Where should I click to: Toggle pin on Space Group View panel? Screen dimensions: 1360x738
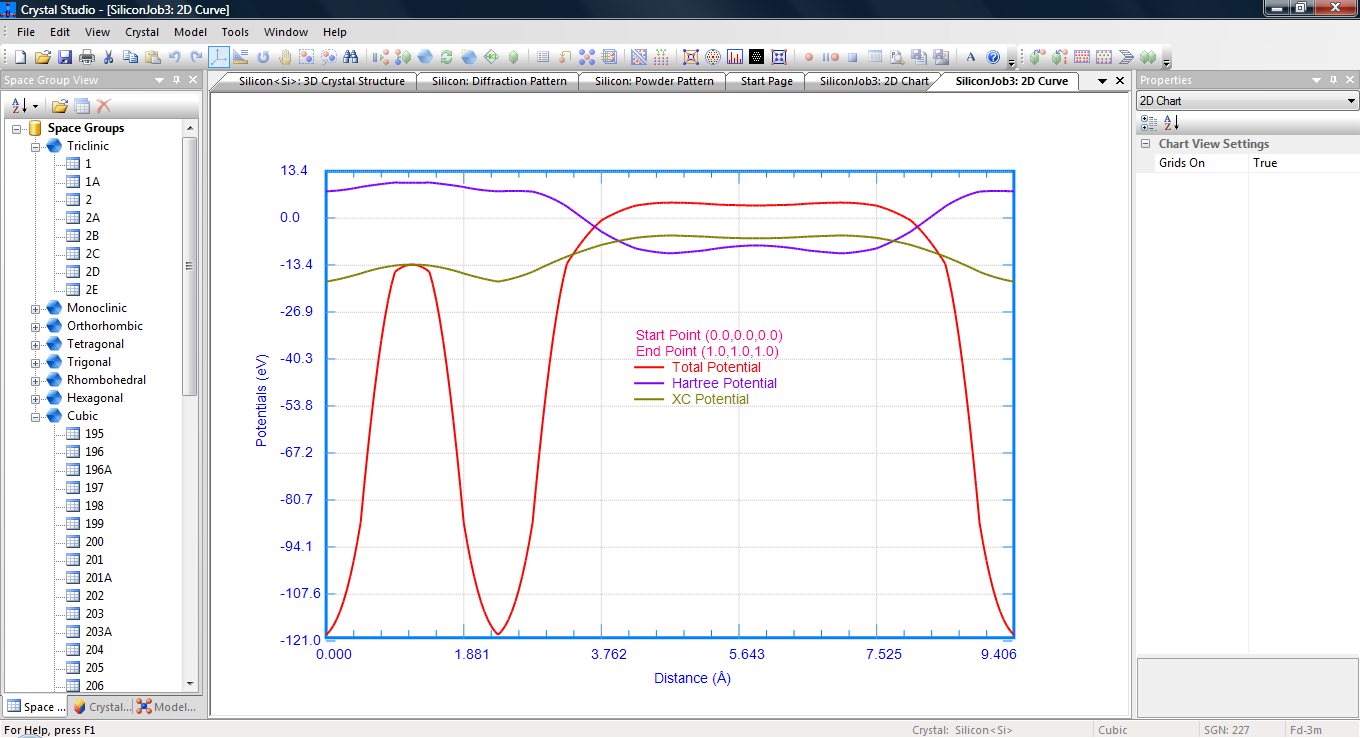176,81
